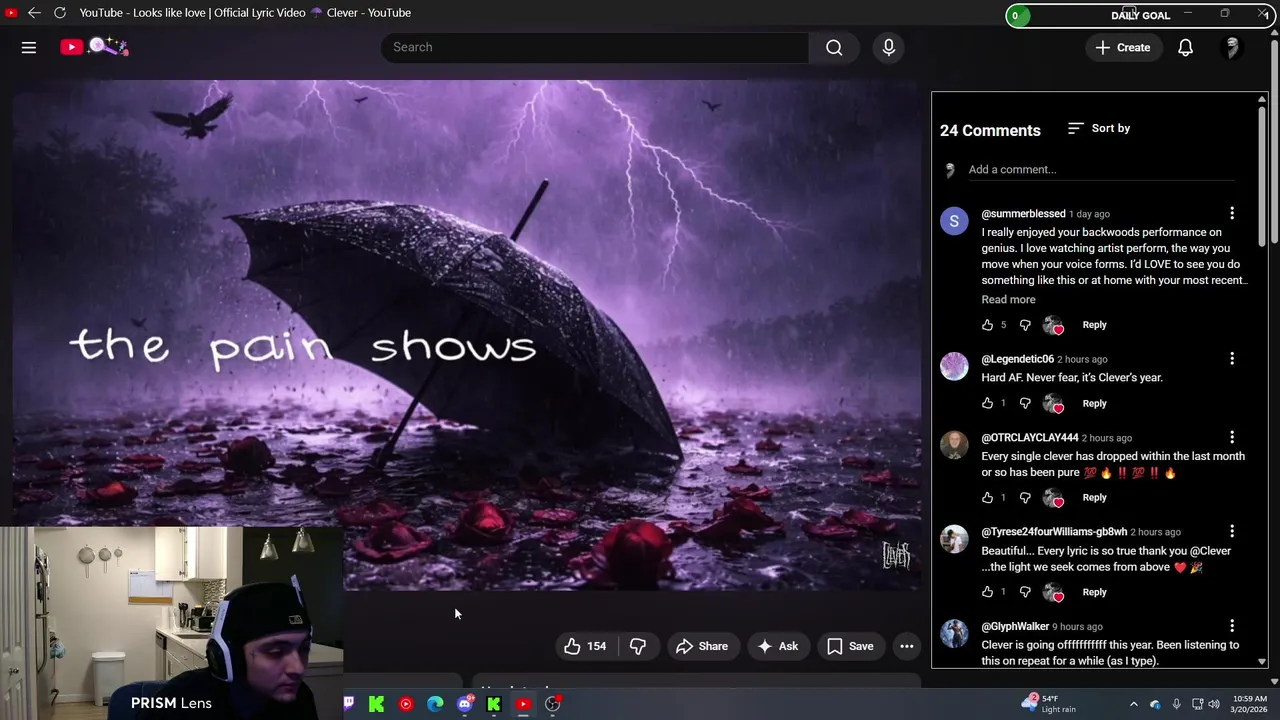Reload the page with the refresh icon

(60, 13)
